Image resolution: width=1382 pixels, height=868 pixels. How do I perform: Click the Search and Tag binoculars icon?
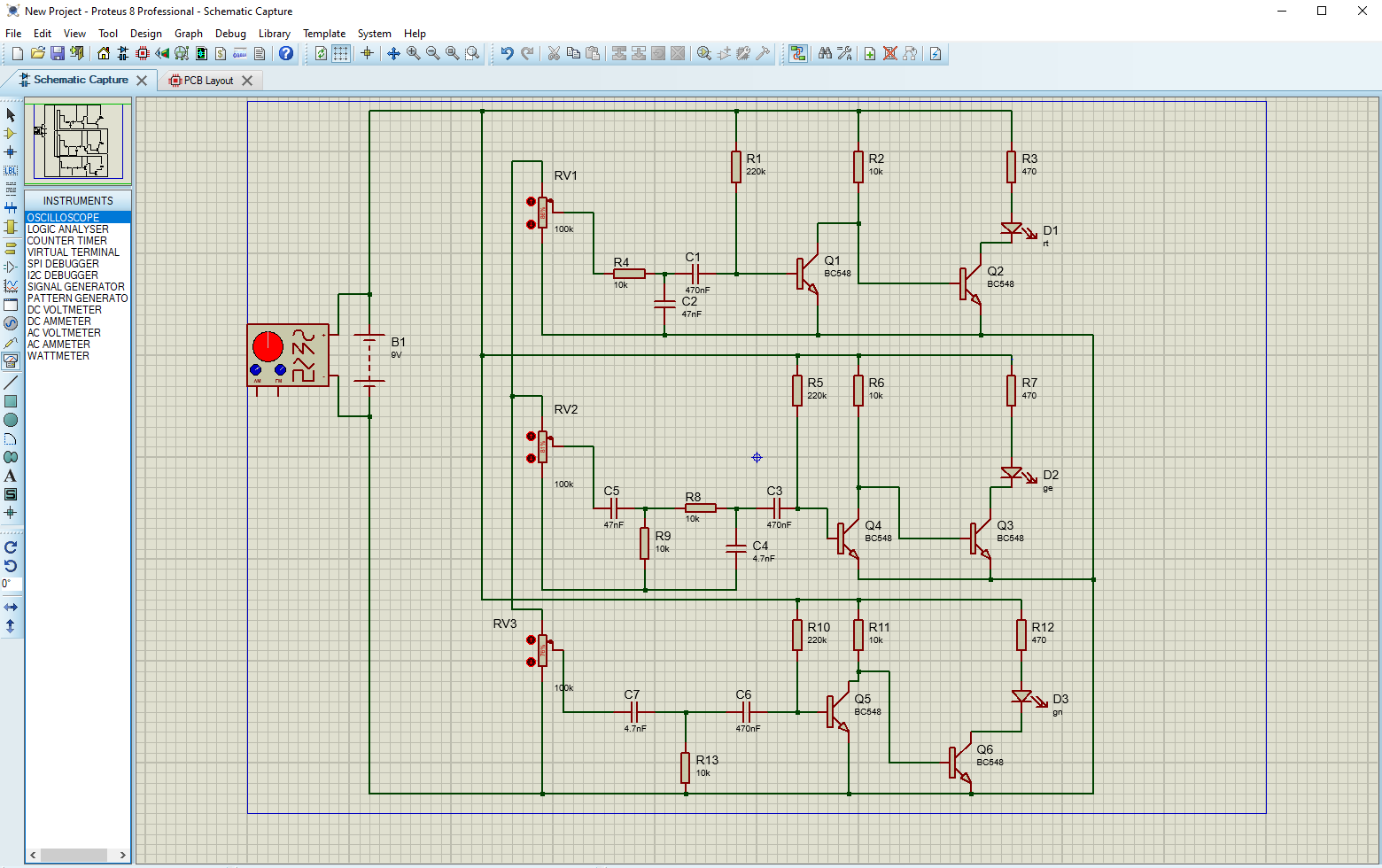click(x=825, y=54)
